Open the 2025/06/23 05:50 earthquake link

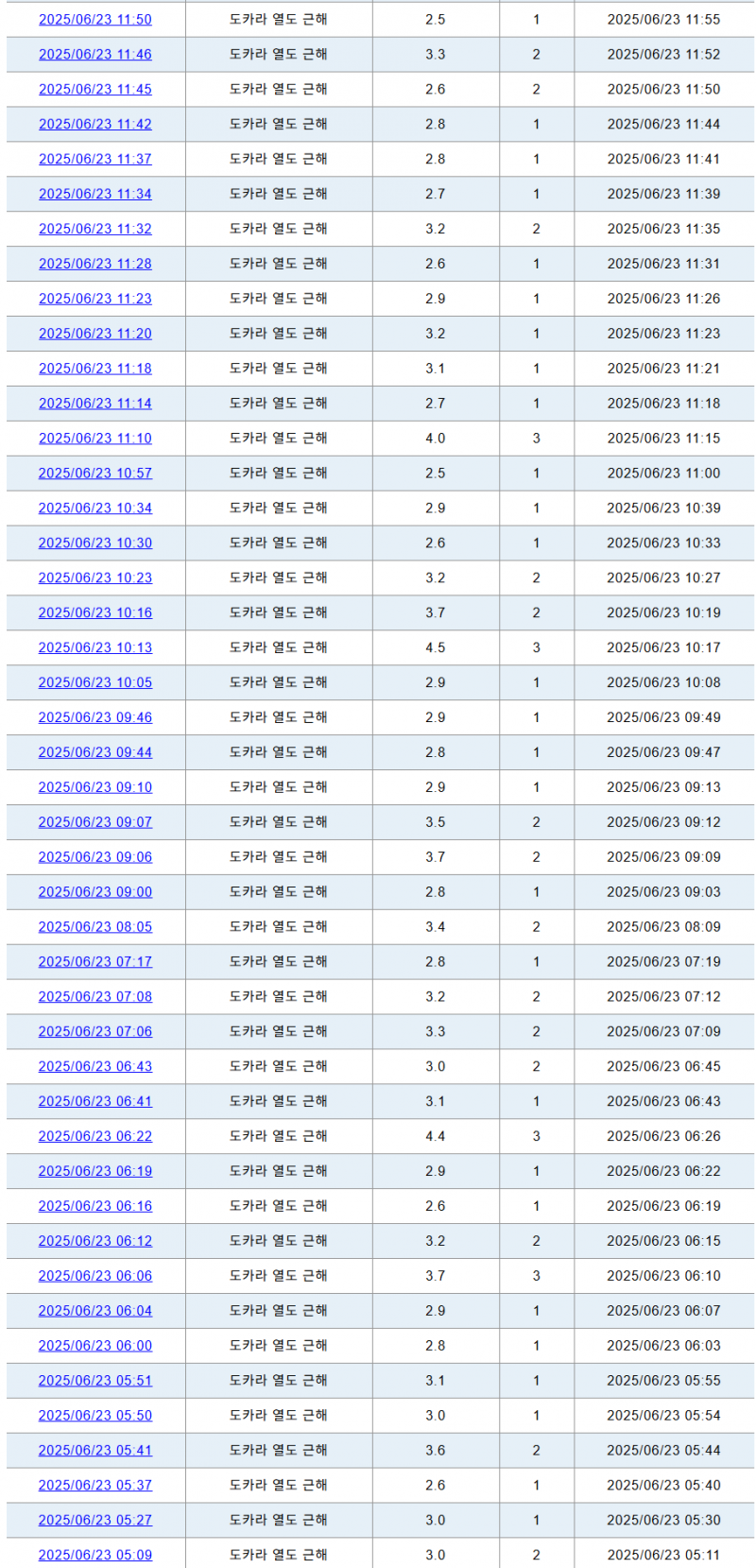95,1418
